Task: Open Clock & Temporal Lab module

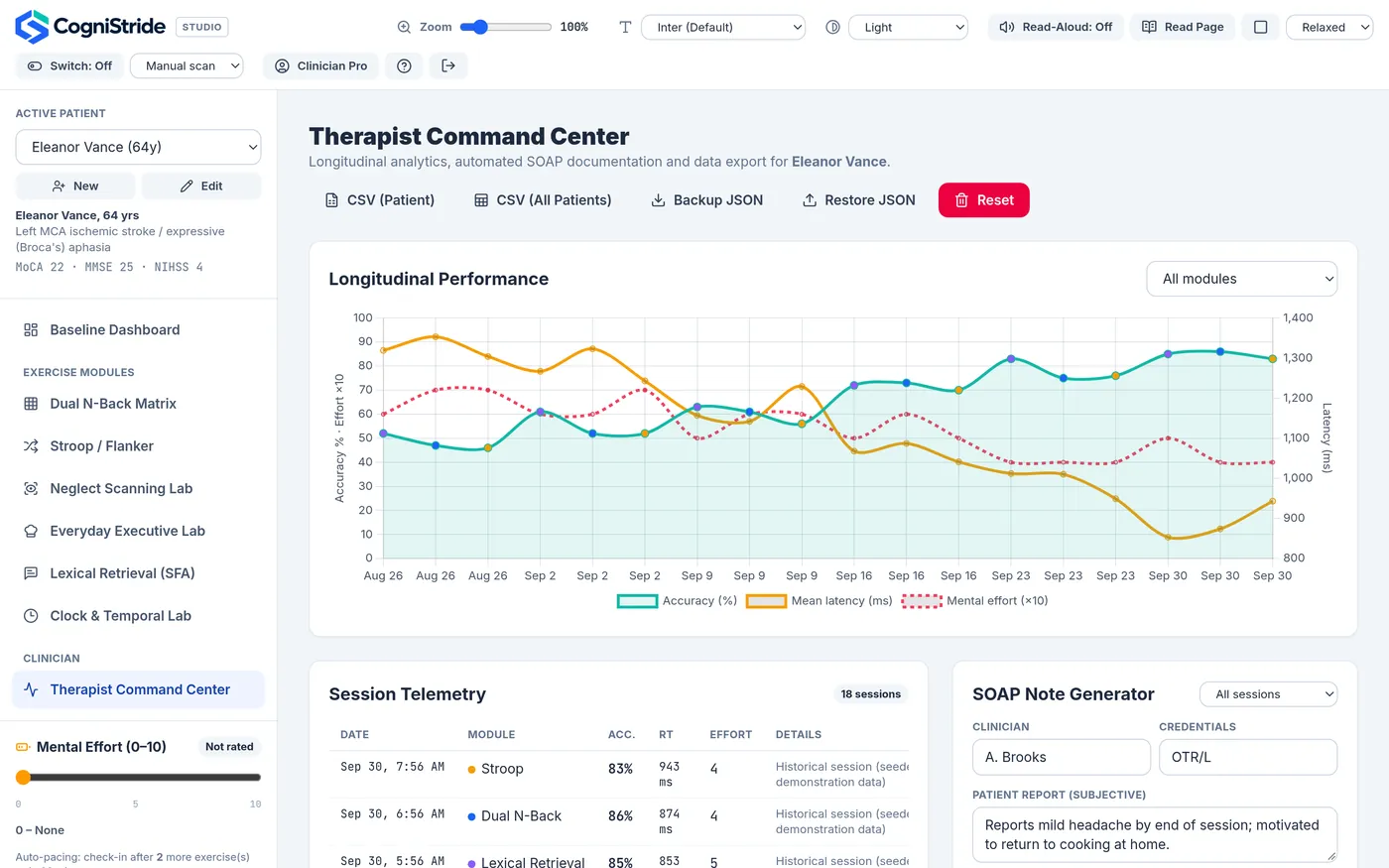Action: point(138,615)
